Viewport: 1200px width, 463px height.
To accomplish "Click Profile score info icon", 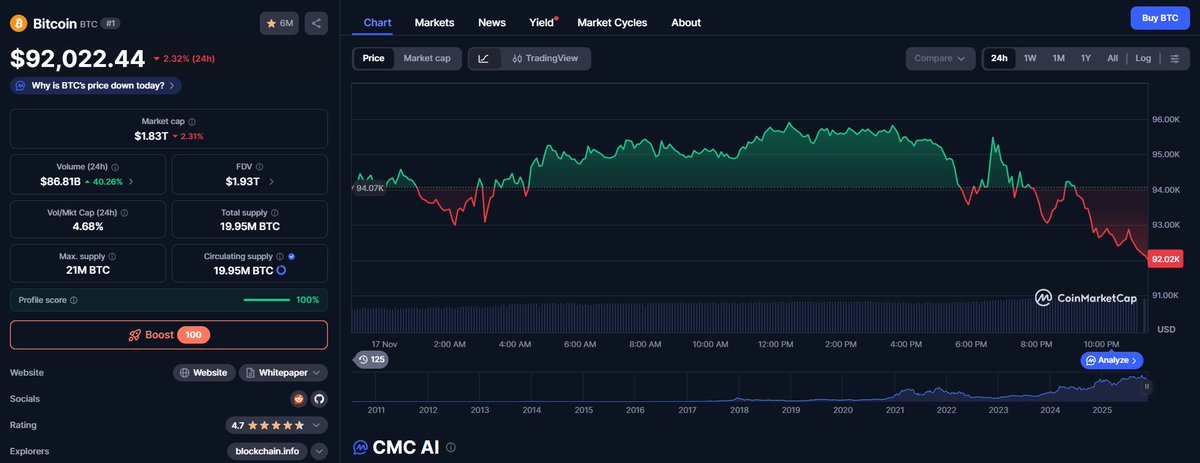I will coord(74,300).
